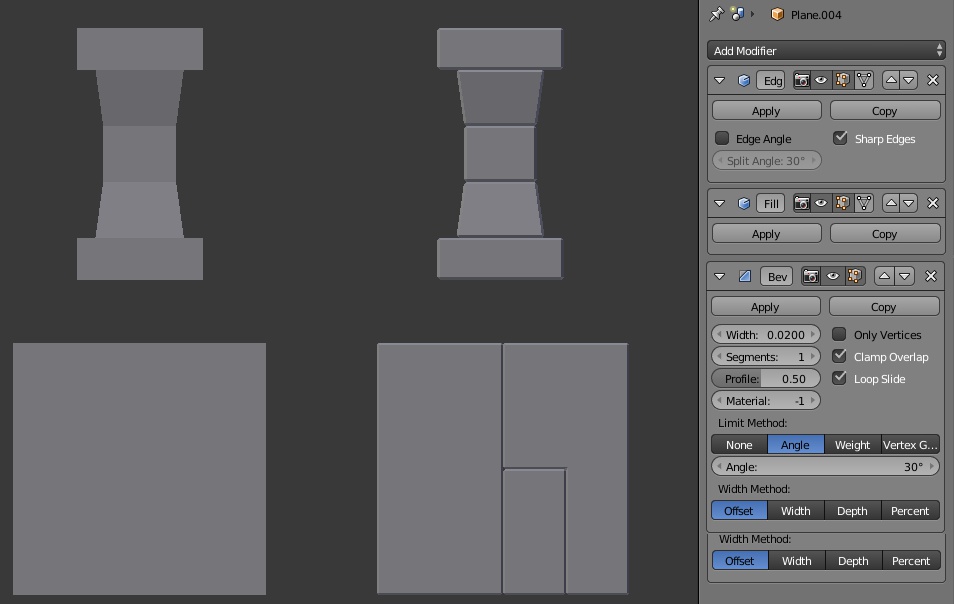
Task: Enable the Only Vertices checkbox
Action: [x=839, y=334]
